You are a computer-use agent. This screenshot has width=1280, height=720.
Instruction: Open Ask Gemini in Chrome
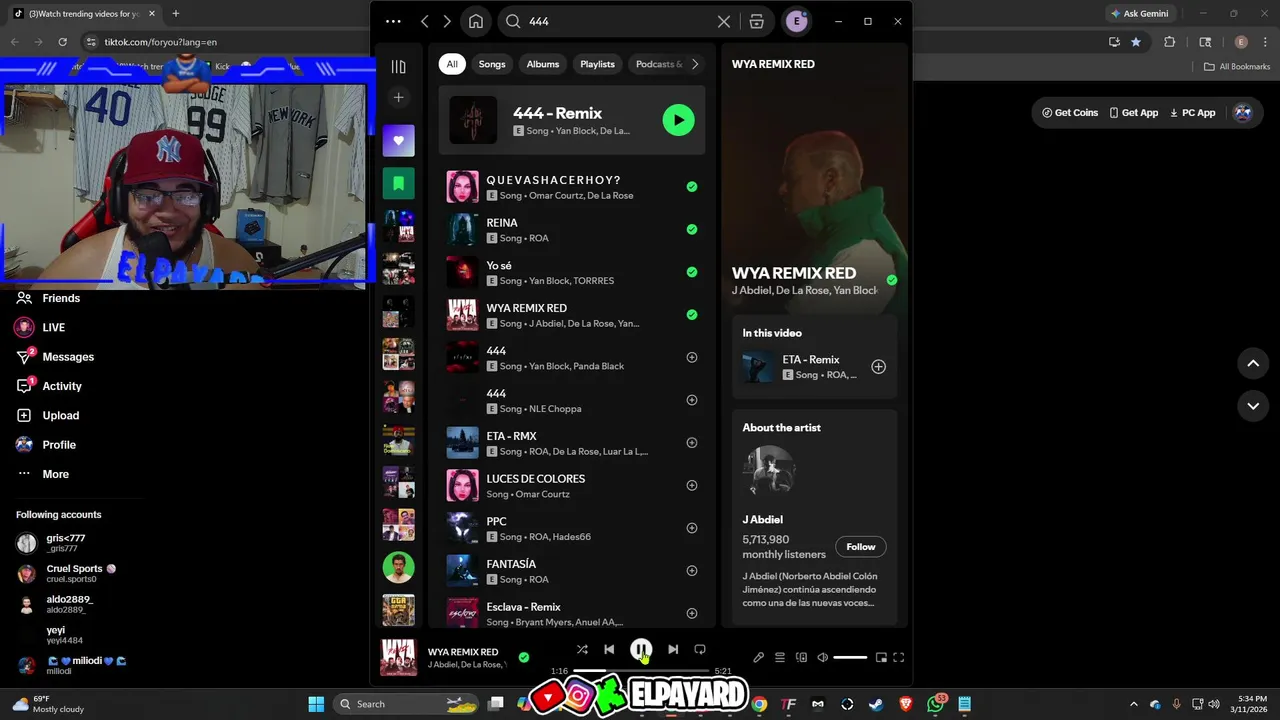coord(1139,14)
